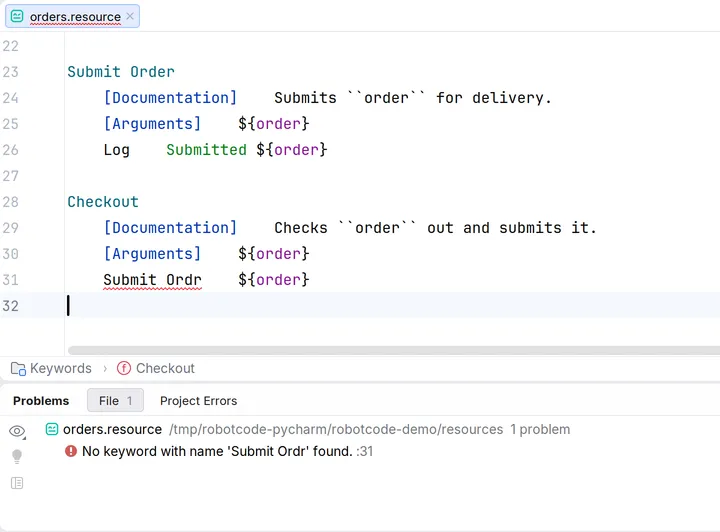
Task: Toggle the eye view options icon
Action: (17, 431)
